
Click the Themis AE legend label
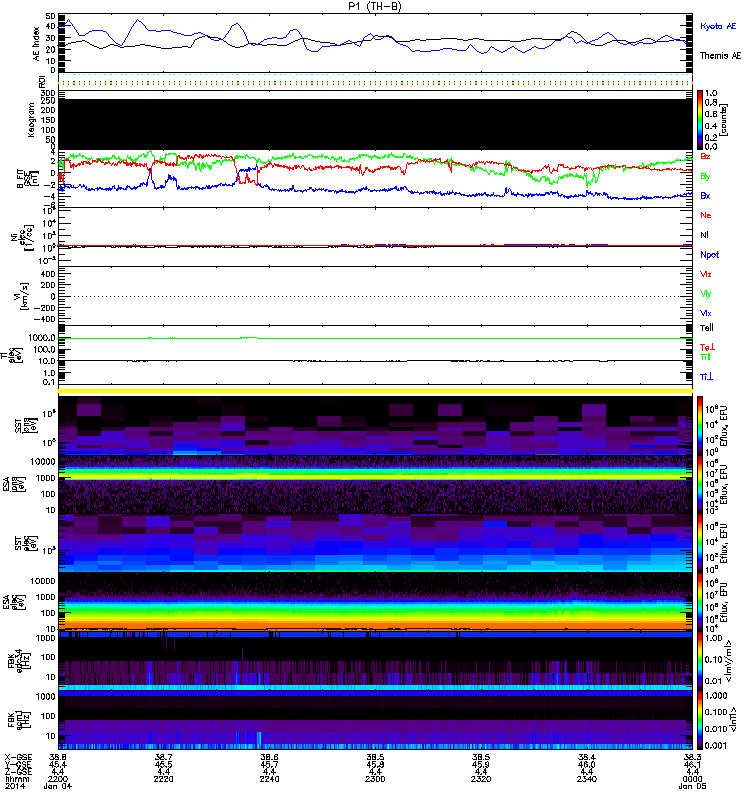click(x=720, y=56)
